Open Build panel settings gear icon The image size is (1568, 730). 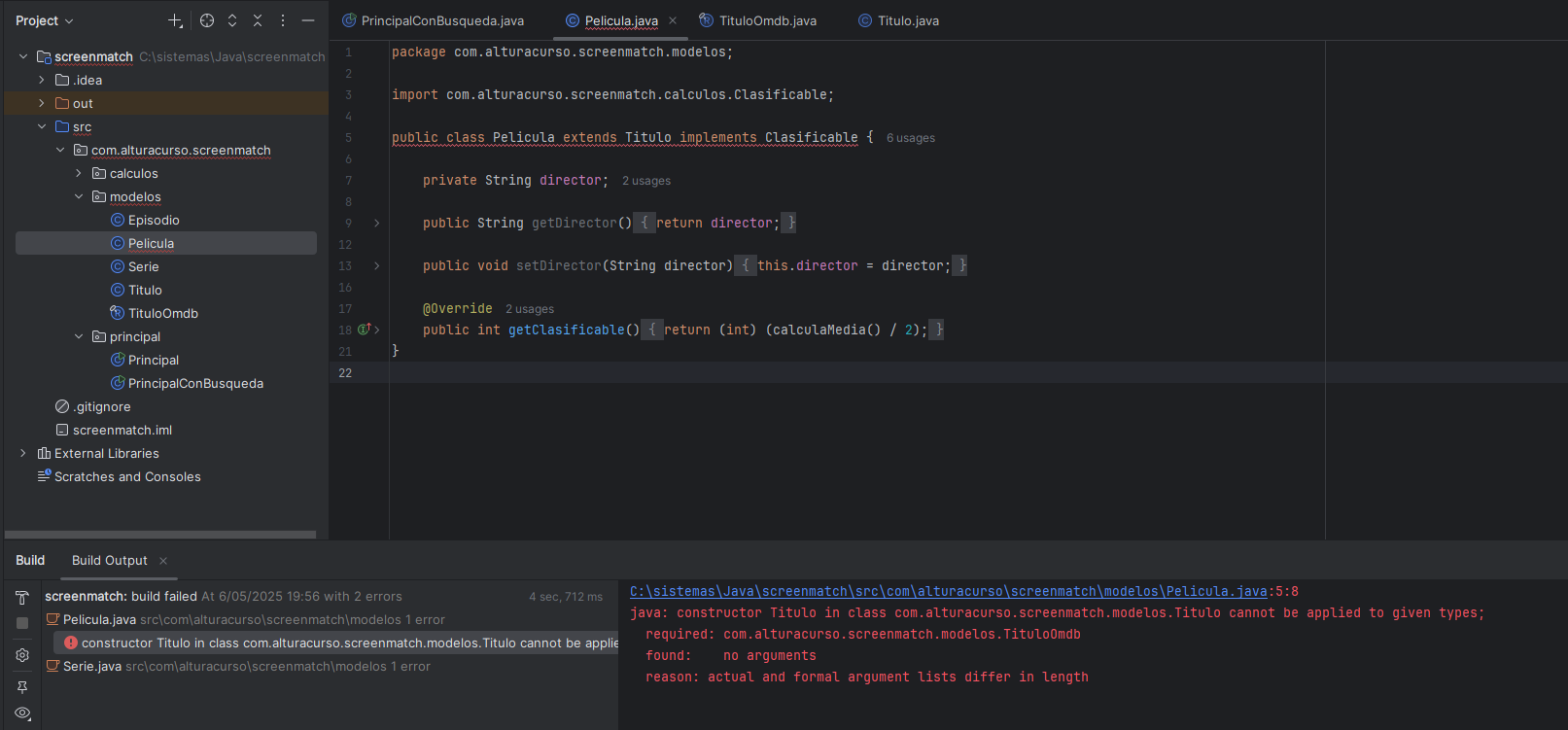[22, 655]
